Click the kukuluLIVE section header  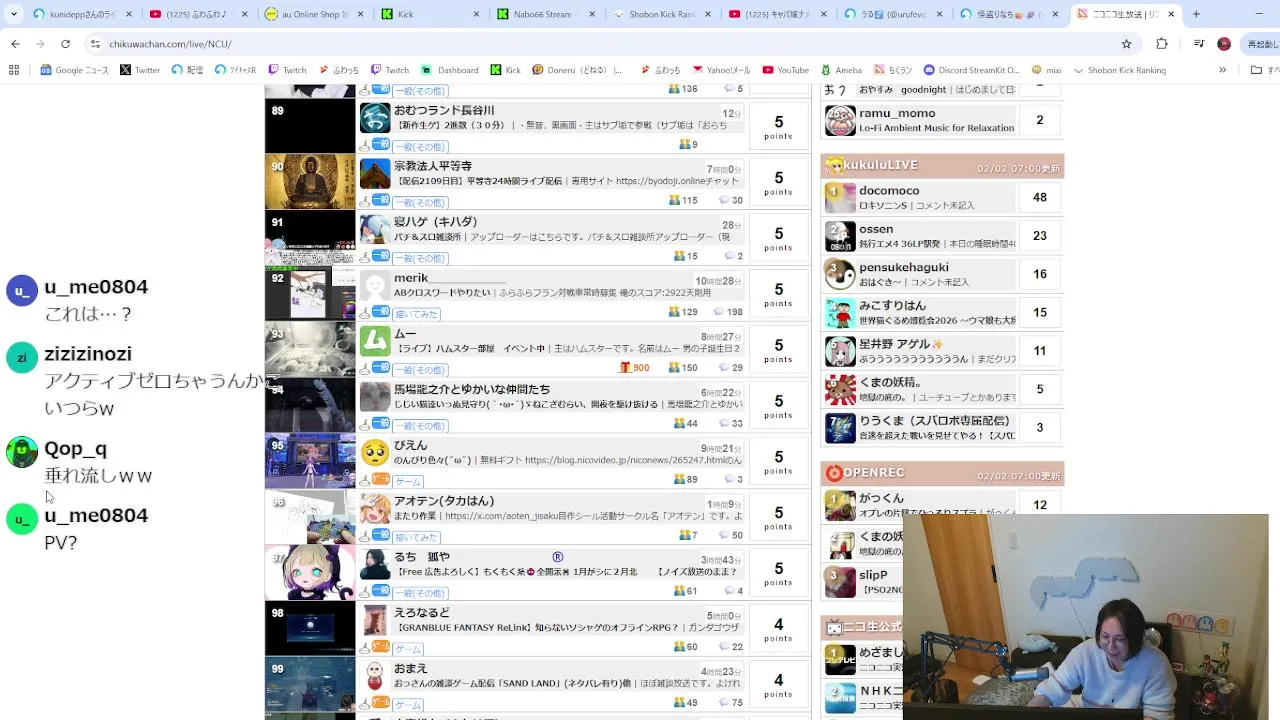pyautogui.click(x=942, y=165)
